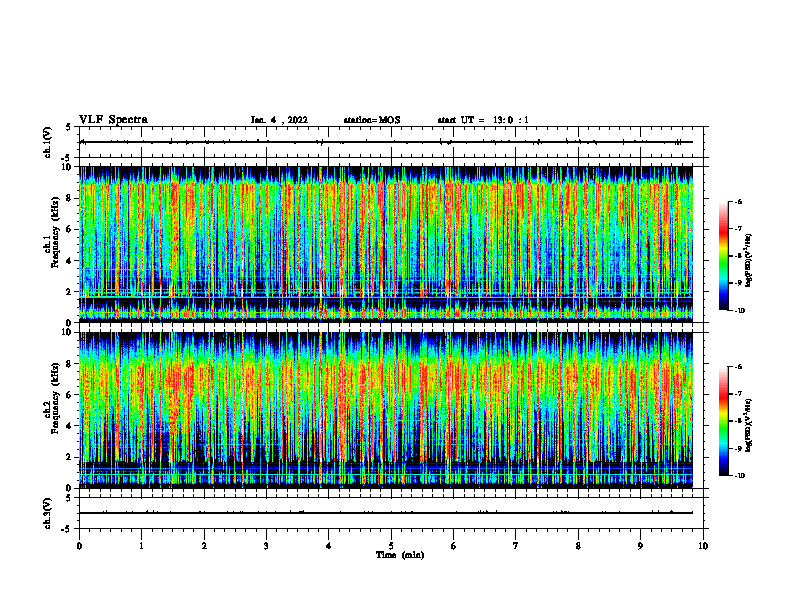The height and width of the screenshot is (612, 792).
Task: Click time axis tick label "5"
Action: [391, 546]
